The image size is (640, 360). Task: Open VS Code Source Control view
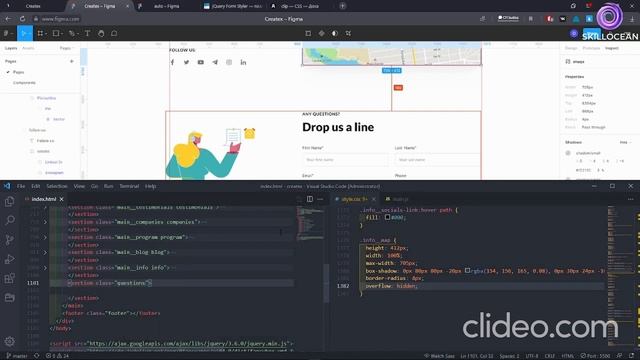(9, 240)
